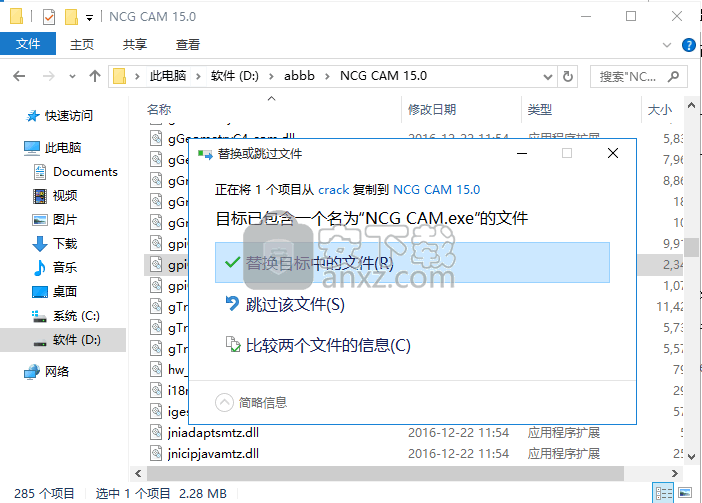
Task: Select the jnicipjavamtz.dll file
Action: pyautogui.click(x=213, y=454)
